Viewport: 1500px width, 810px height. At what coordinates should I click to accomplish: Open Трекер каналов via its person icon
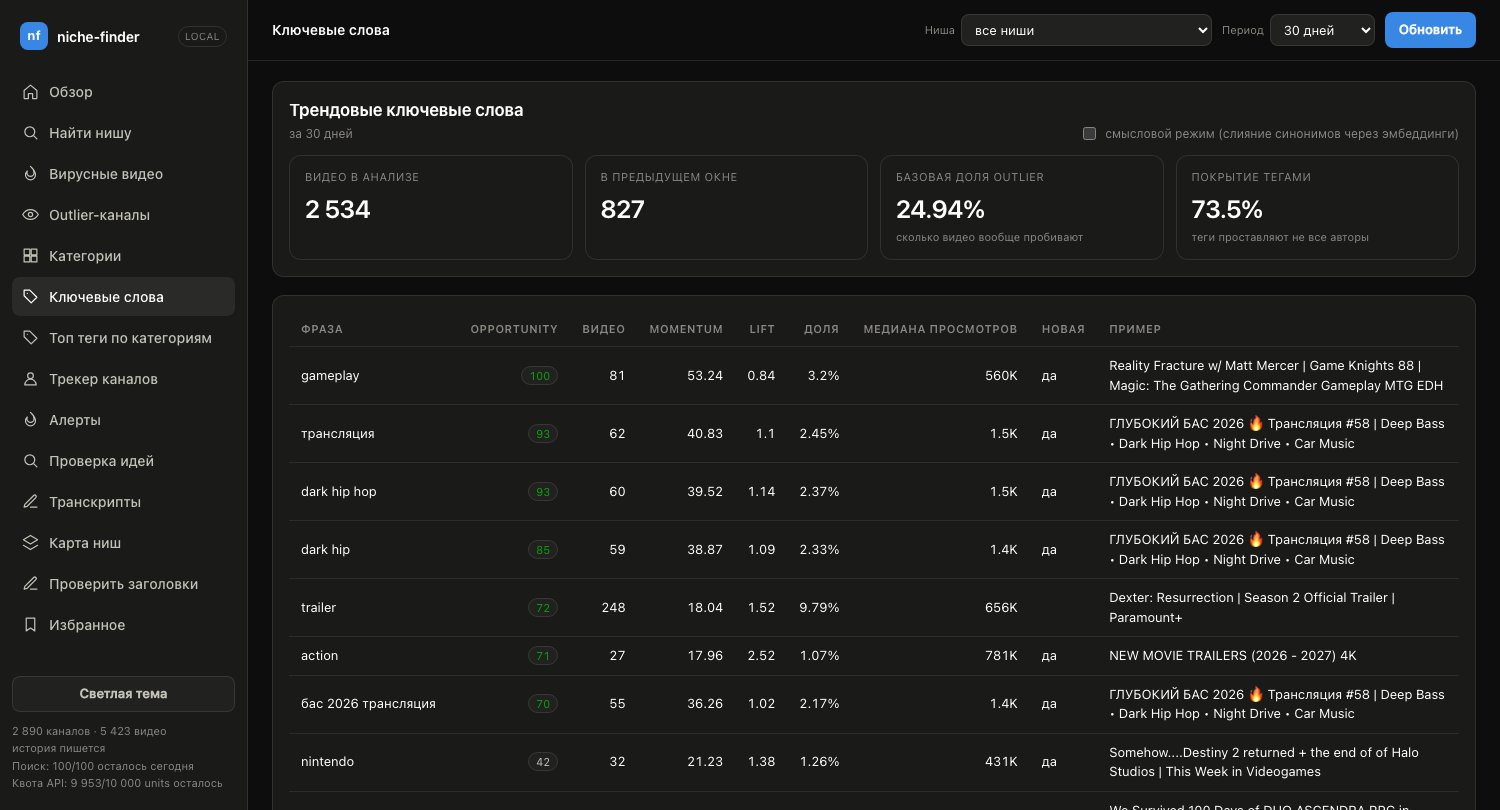(x=30, y=379)
